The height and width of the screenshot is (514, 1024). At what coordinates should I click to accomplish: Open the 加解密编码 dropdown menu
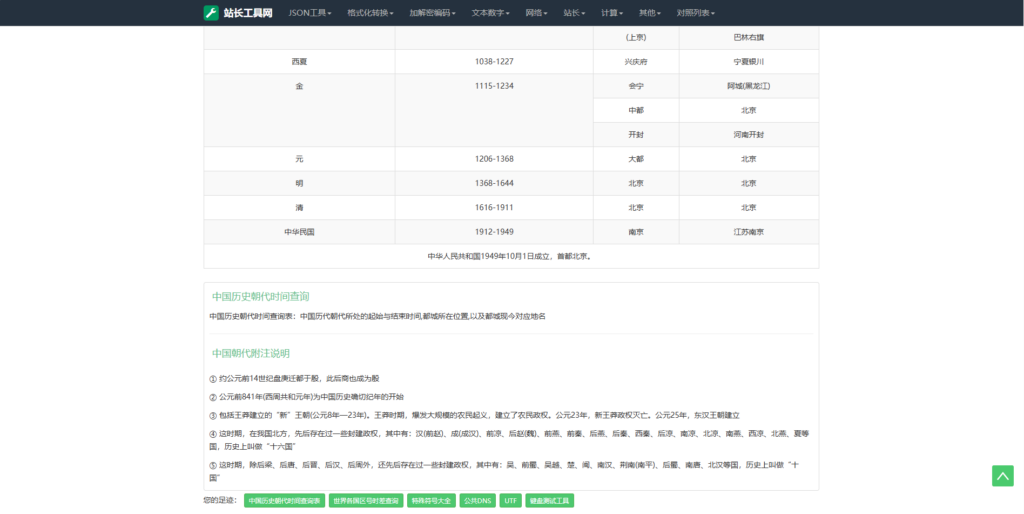click(432, 12)
